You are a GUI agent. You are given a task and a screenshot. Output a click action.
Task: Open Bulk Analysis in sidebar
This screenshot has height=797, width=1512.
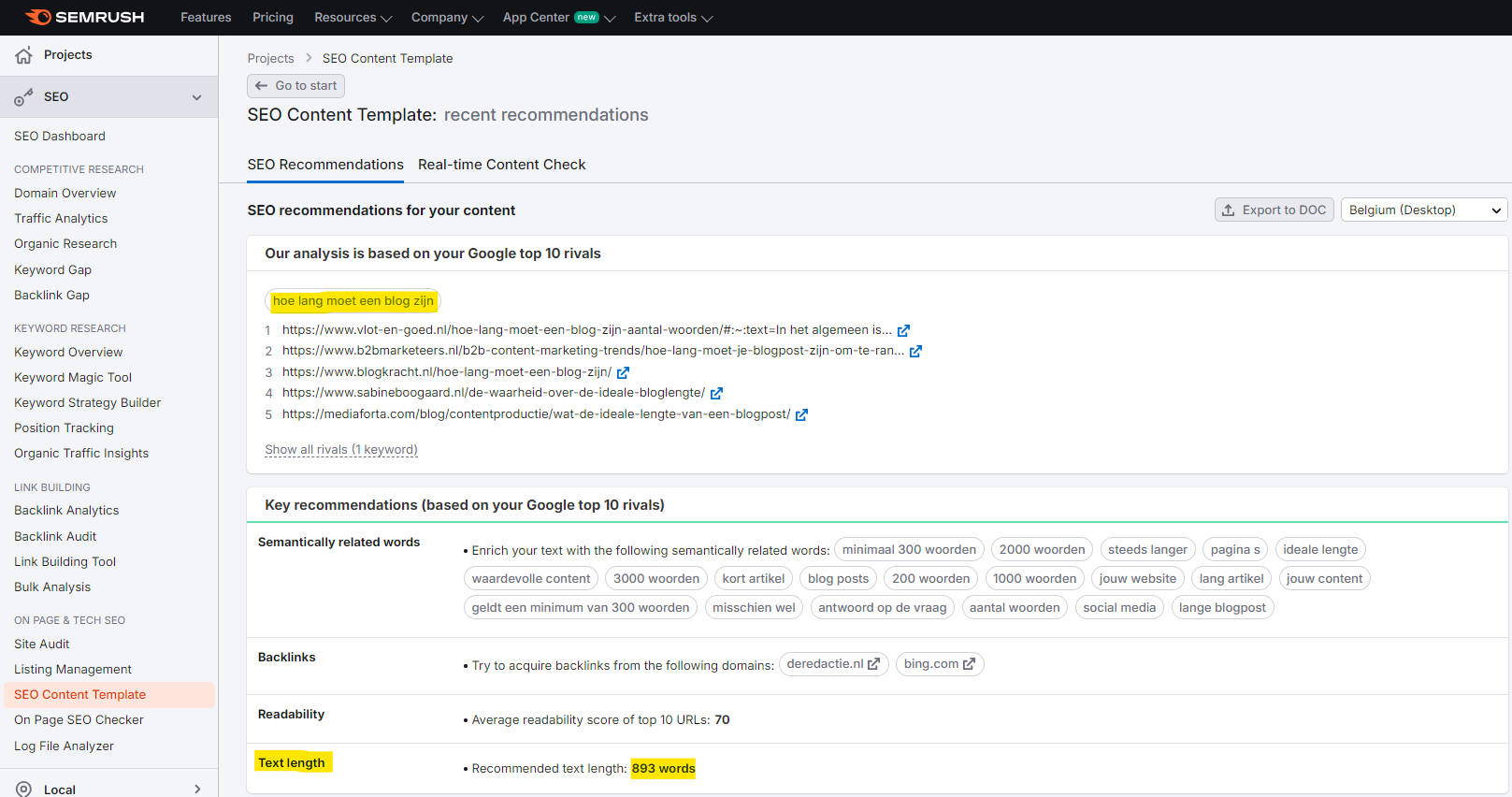pos(52,587)
